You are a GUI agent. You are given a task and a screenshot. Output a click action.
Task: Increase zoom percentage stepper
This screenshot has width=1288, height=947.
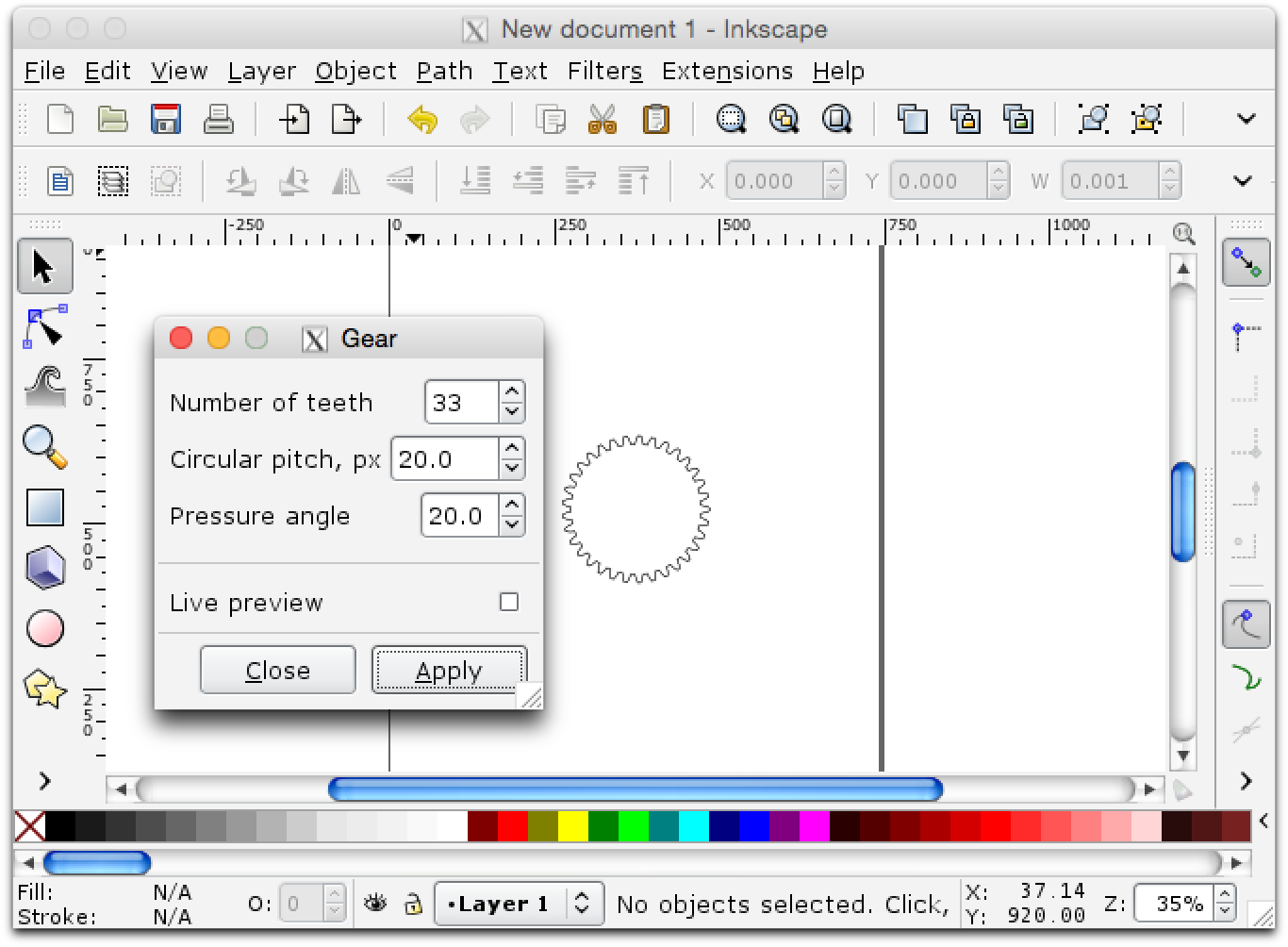1224,894
